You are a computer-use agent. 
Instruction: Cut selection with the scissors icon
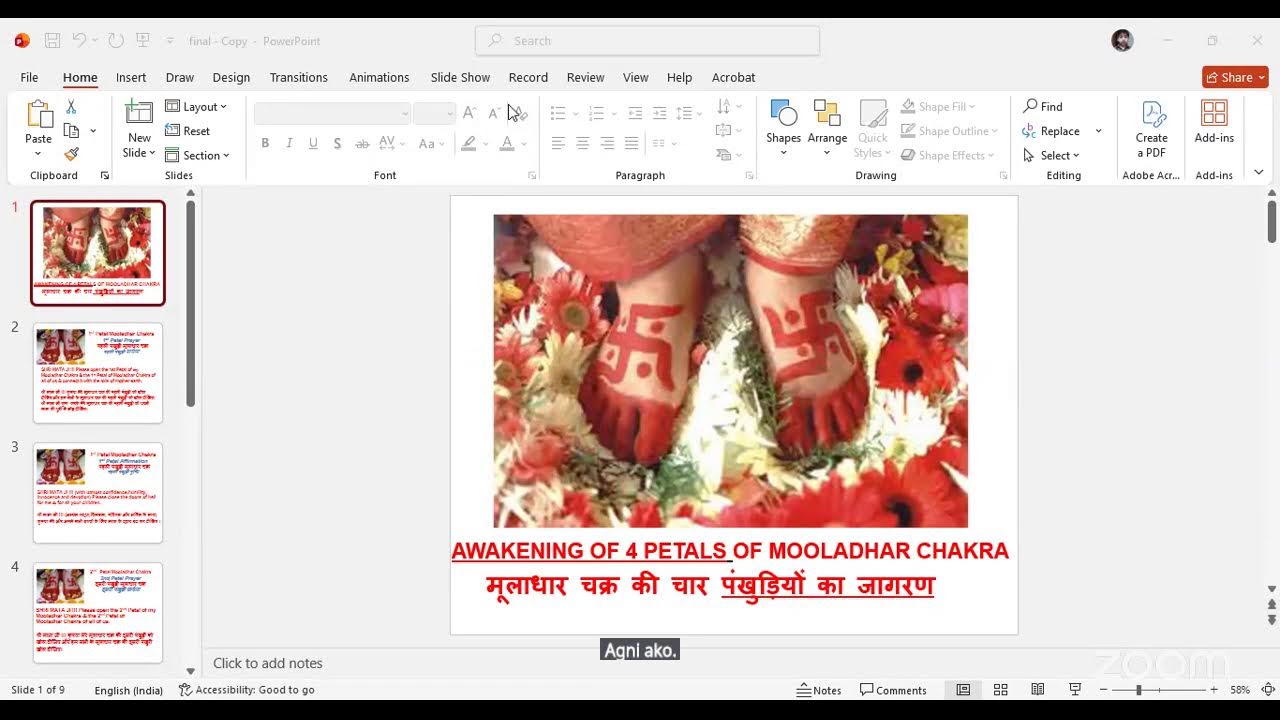tap(71, 107)
